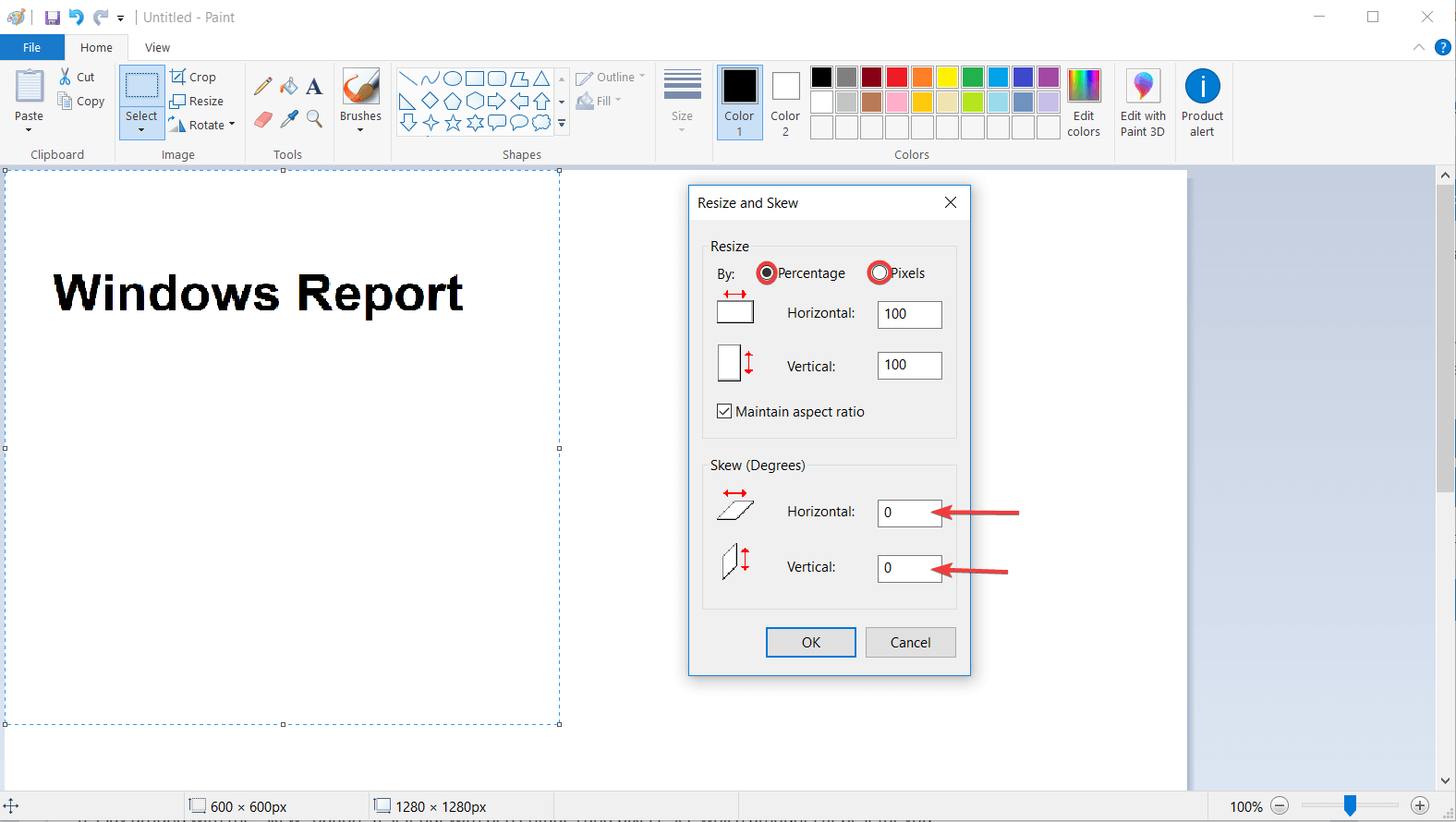Screen dimensions: 1456x822
Task: Zoom in with the plus button
Action: [x=1421, y=806]
